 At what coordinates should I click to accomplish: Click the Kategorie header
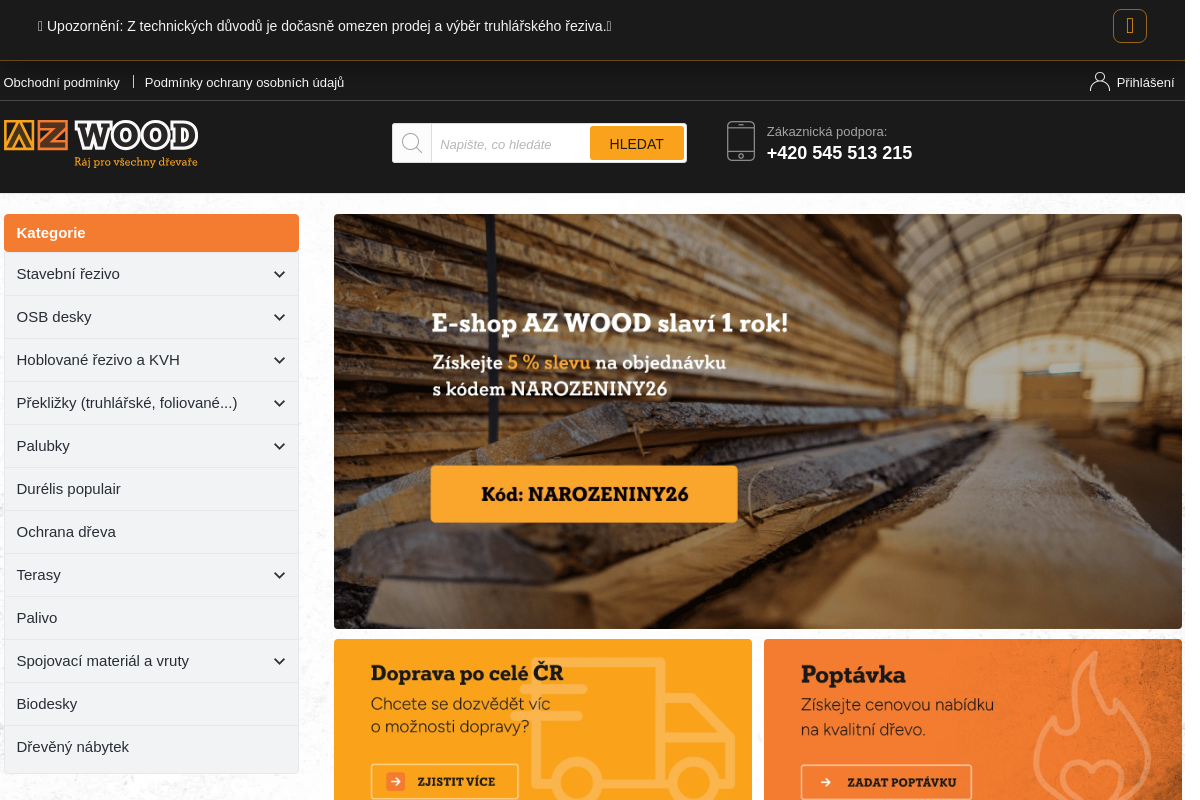[x=151, y=233]
